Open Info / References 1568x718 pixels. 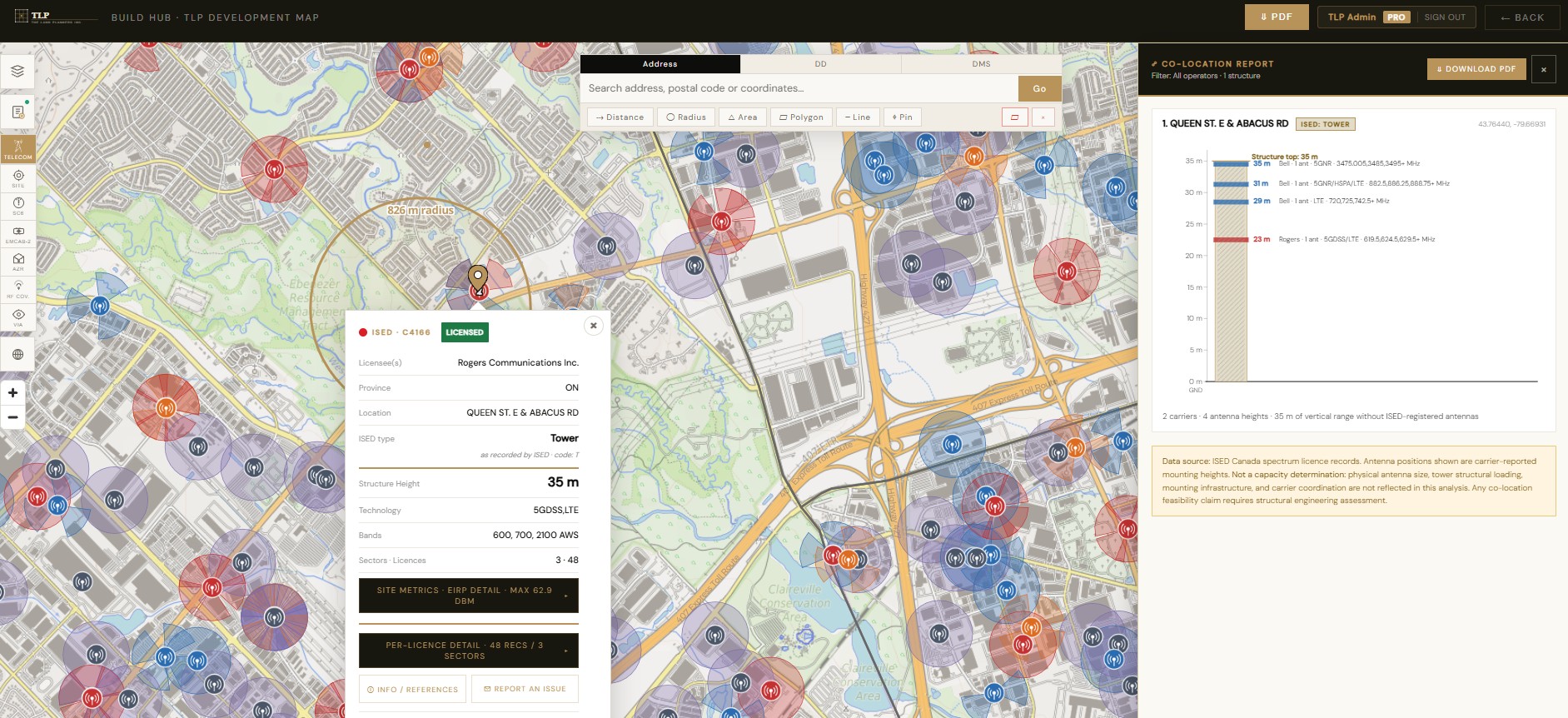click(412, 689)
